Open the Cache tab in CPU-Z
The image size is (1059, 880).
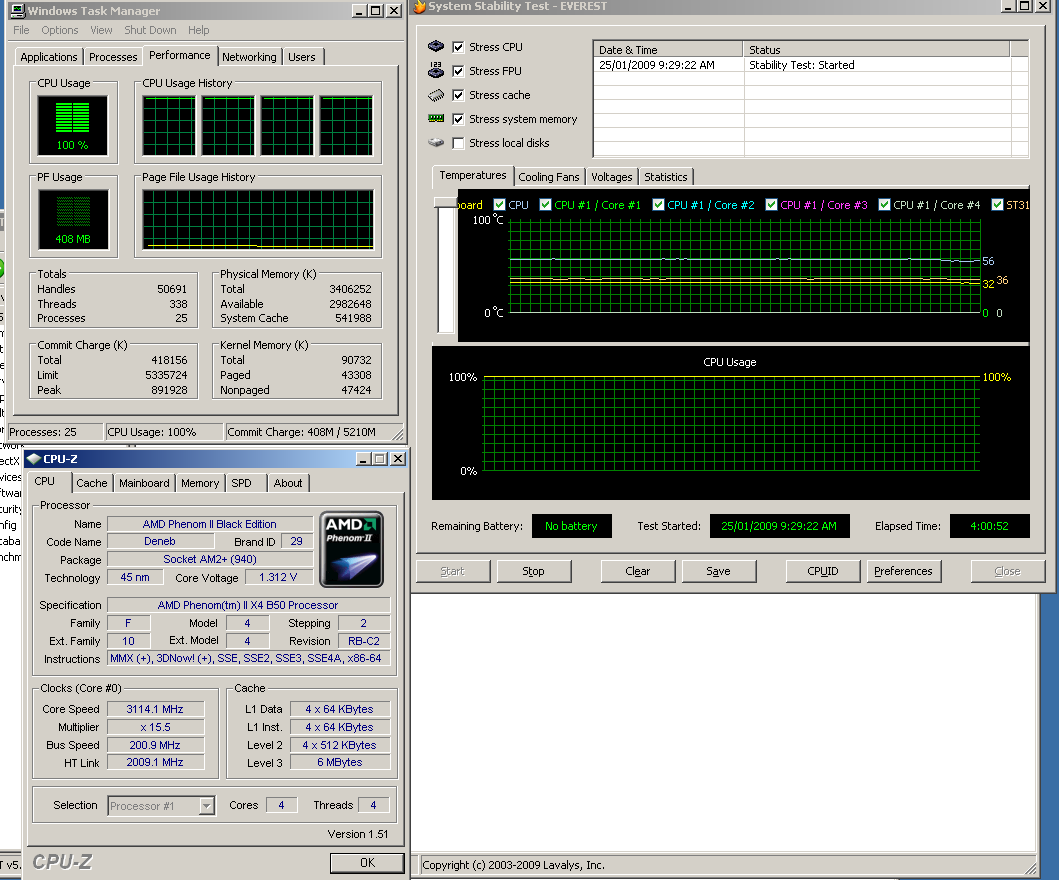pos(91,483)
